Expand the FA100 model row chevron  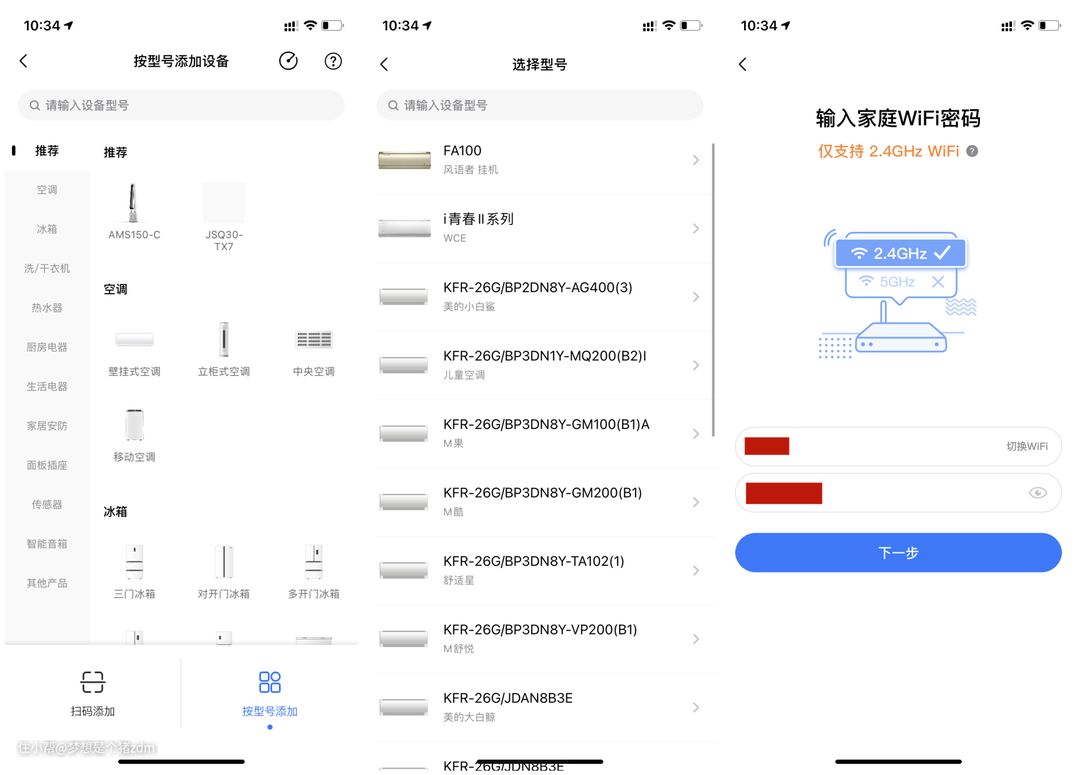[x=696, y=160]
